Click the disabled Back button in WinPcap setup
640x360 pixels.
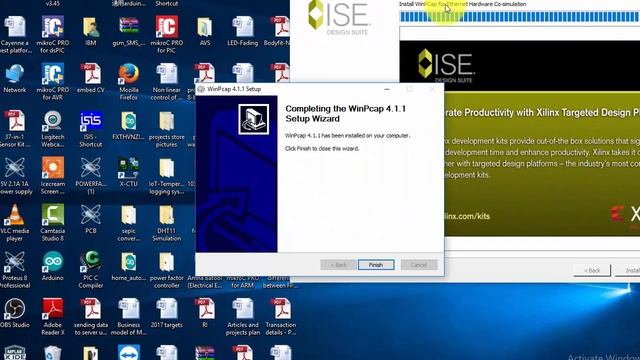(x=338, y=265)
